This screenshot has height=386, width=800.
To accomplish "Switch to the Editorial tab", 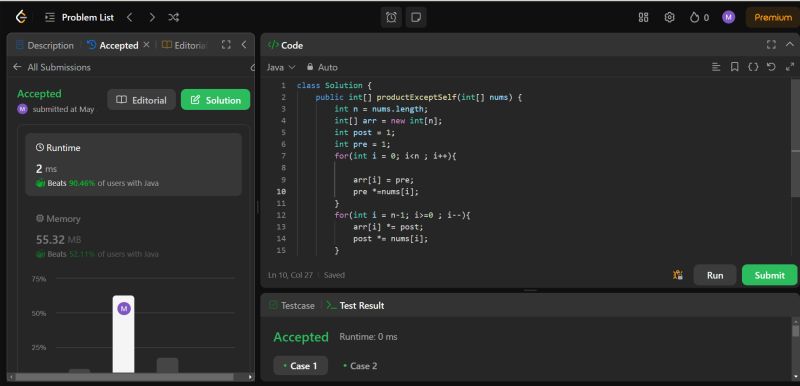I will tap(185, 45).
